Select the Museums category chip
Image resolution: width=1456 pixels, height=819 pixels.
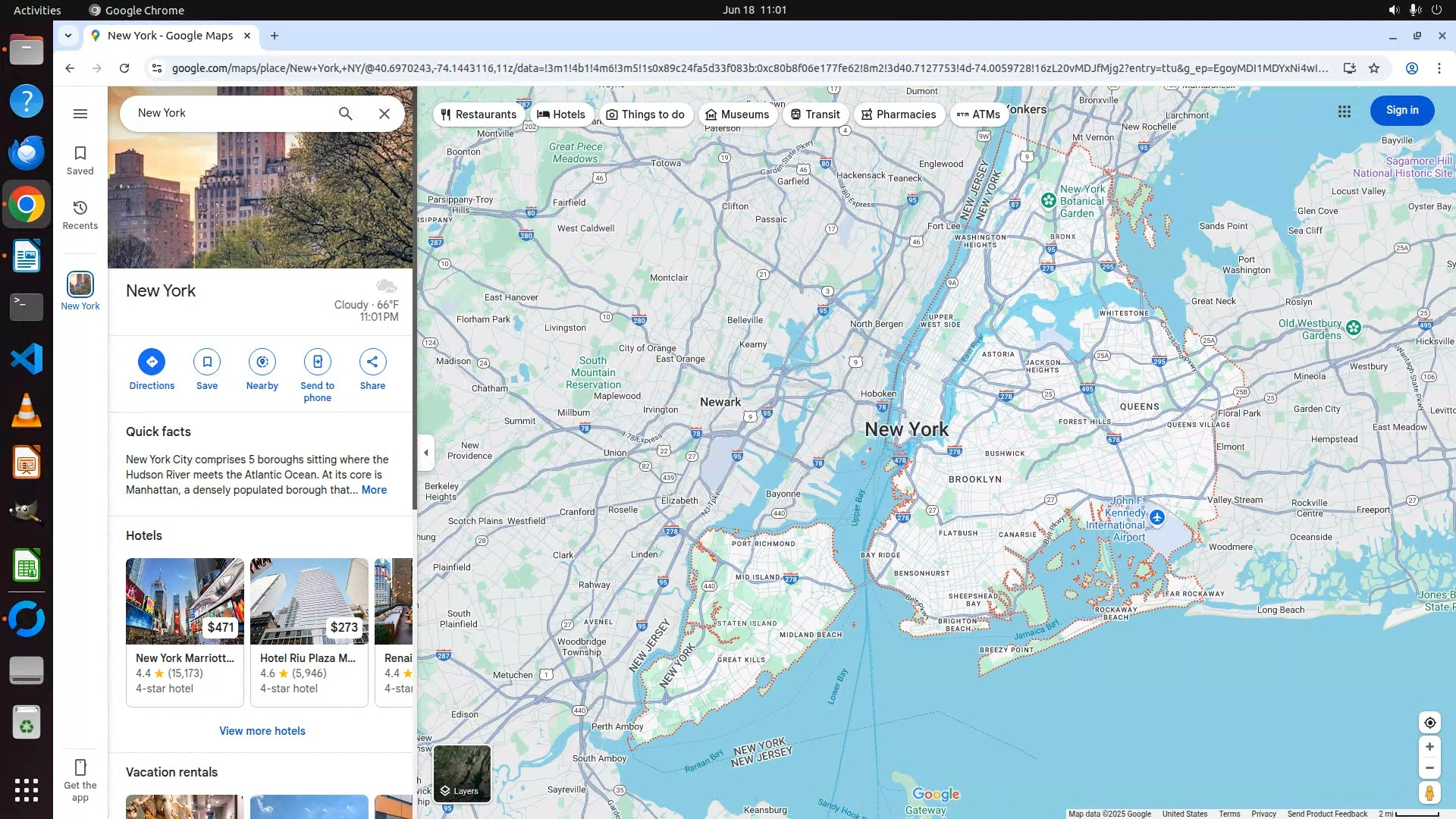[737, 115]
